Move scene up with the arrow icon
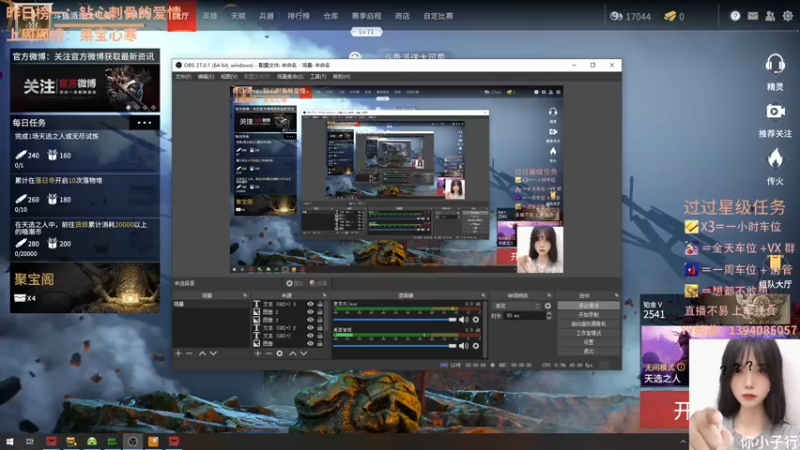 [x=202, y=353]
